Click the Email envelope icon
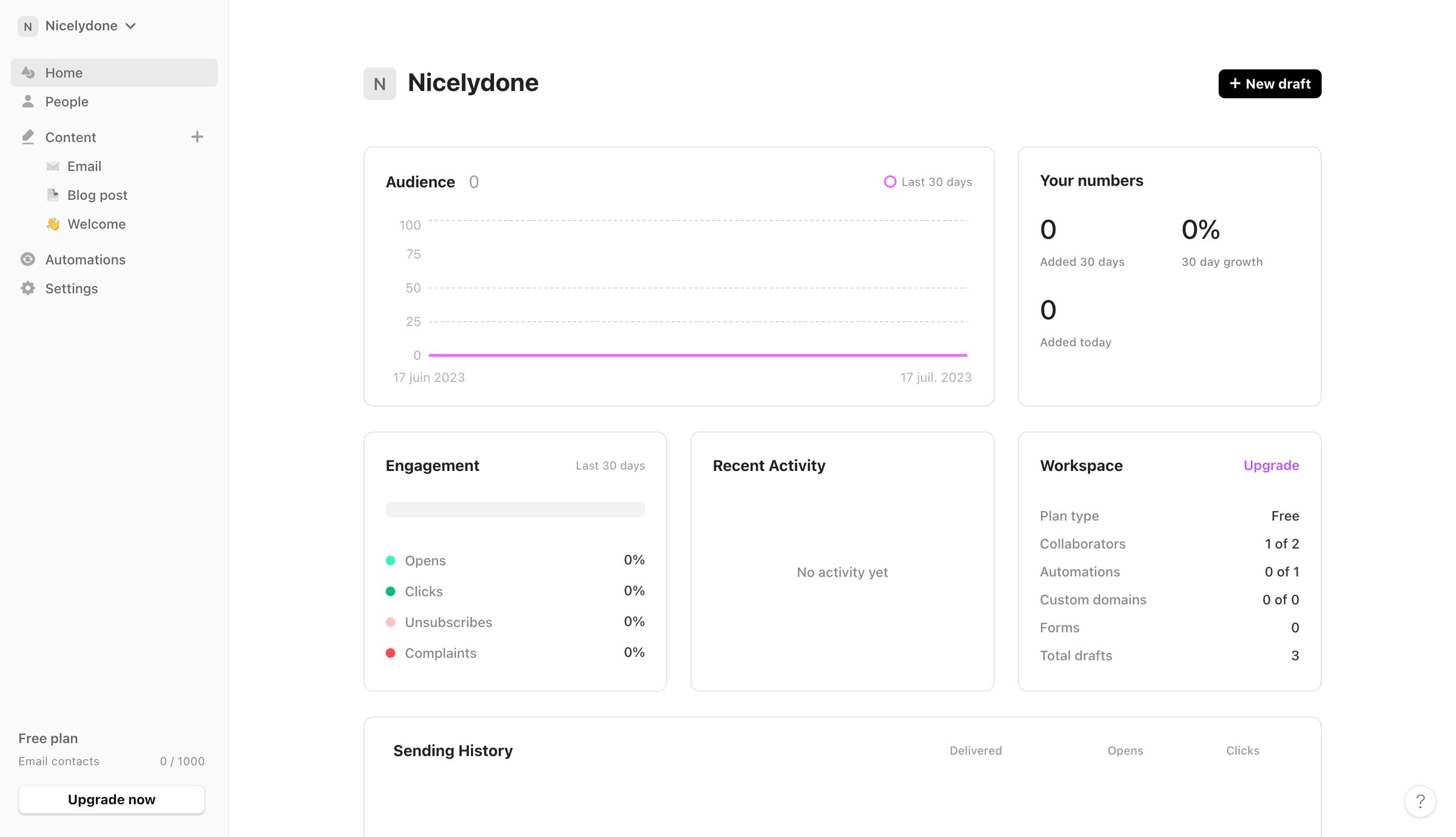 (53, 166)
